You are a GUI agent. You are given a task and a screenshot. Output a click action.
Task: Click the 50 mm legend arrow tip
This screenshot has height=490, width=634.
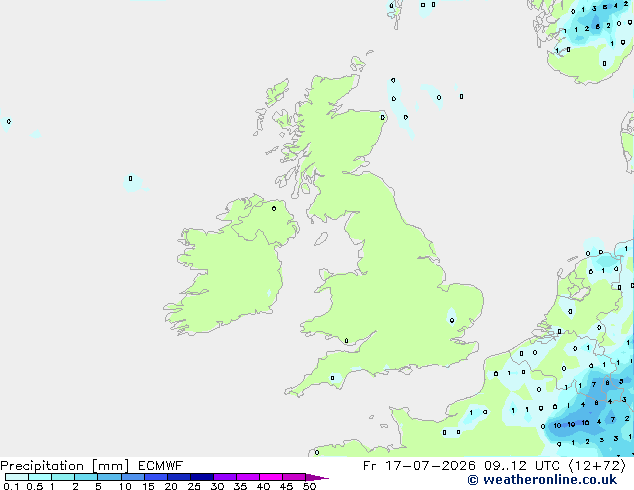[317, 477]
